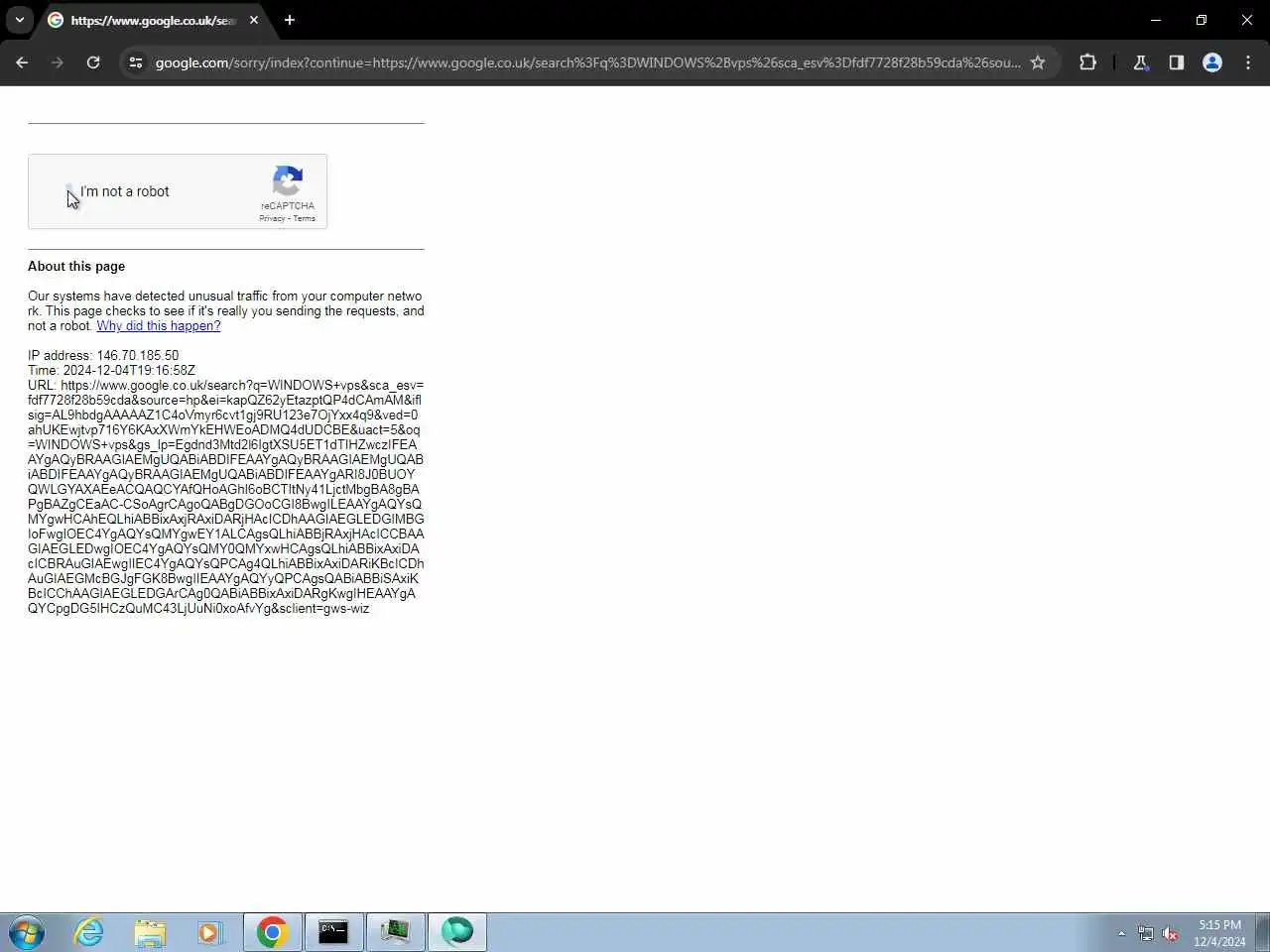Open the tab search dropdown arrow
This screenshot has width=1270, height=952.
tap(19, 20)
